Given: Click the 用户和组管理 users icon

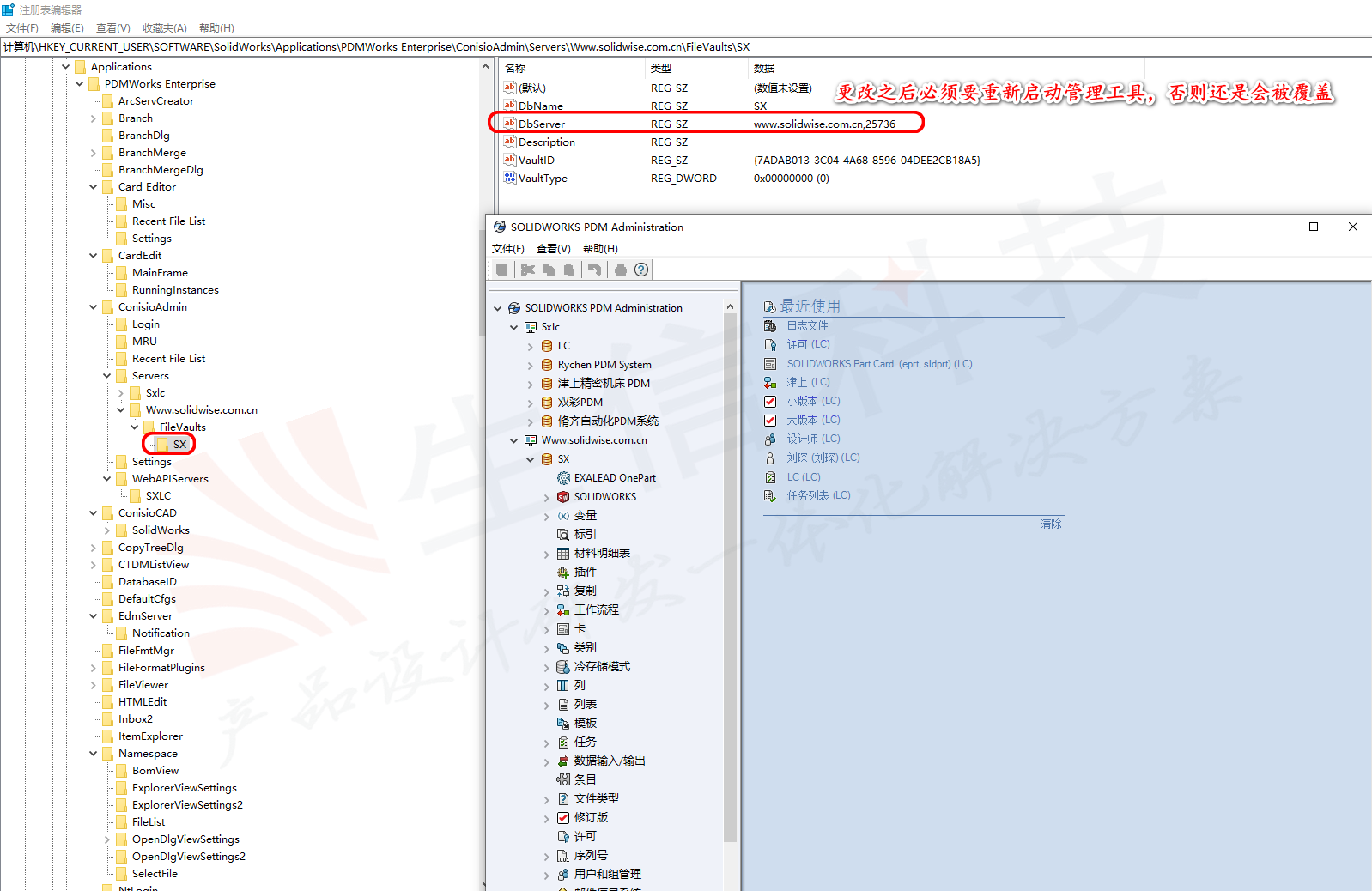Looking at the screenshot, I should 563,875.
